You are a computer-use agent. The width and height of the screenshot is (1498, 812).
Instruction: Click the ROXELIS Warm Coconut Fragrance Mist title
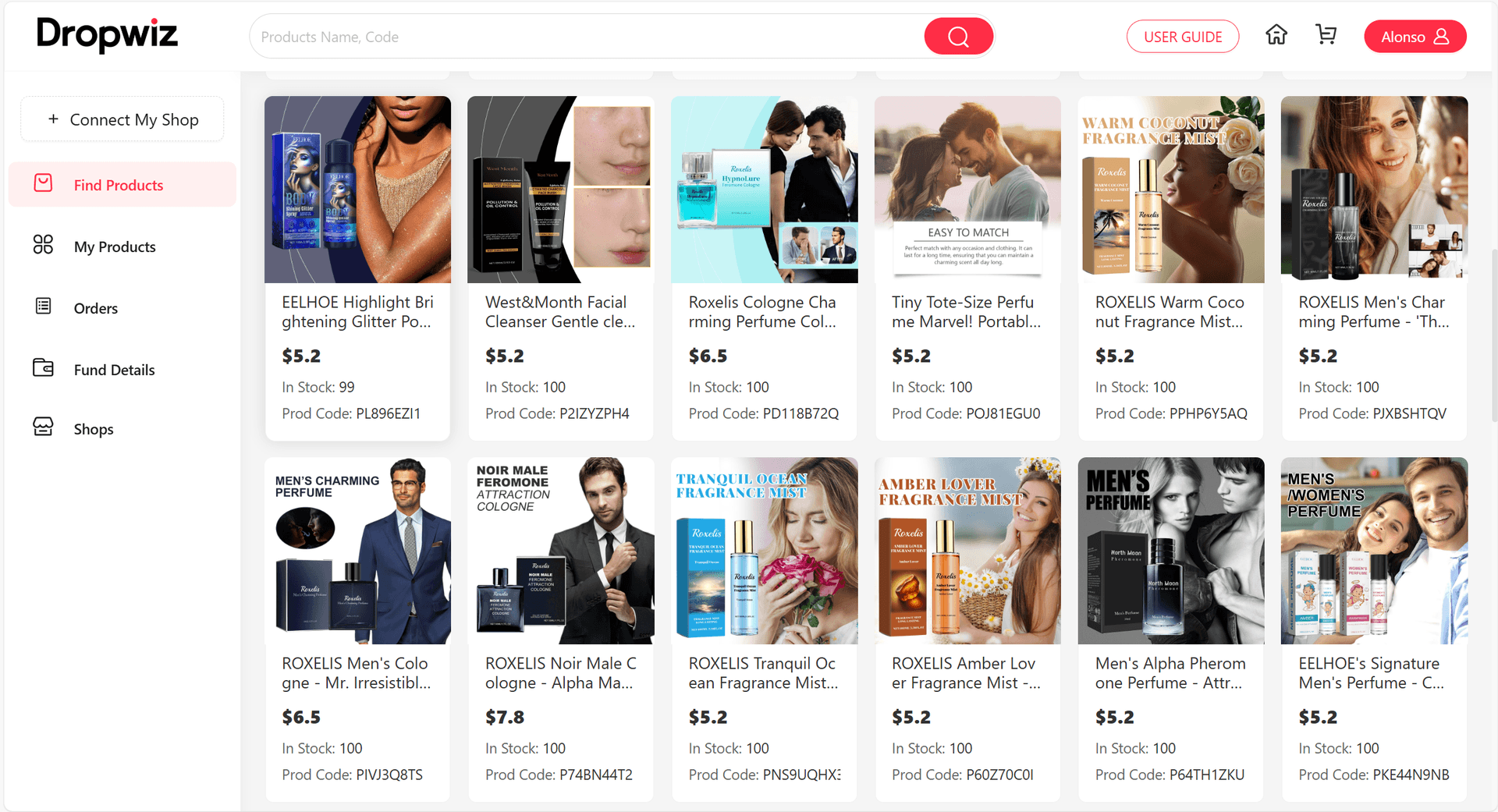[x=1170, y=312]
